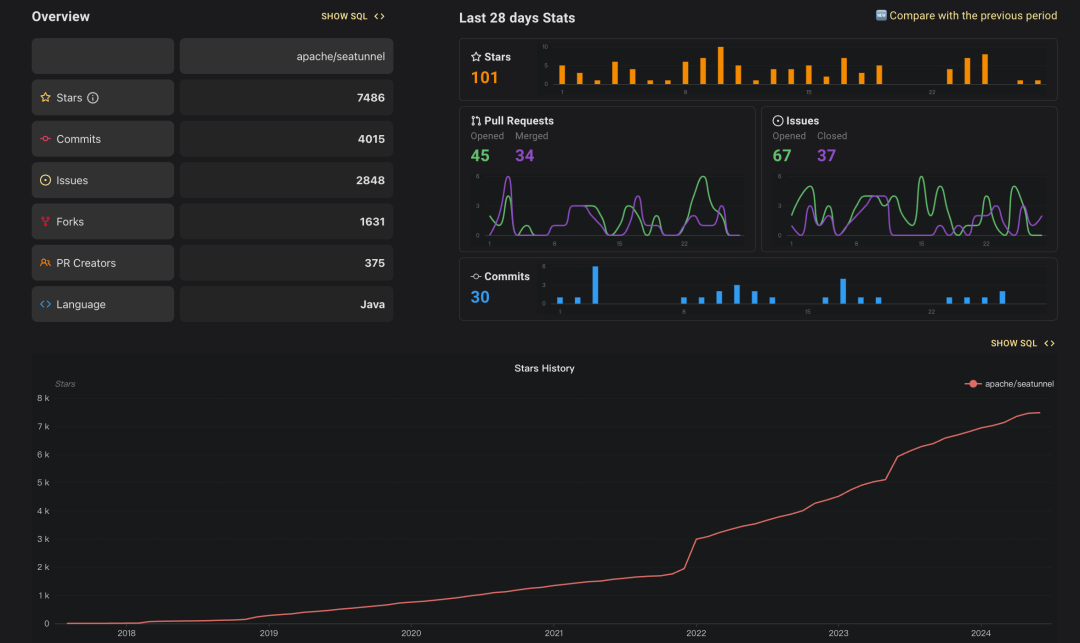Click the tallest blue bar in Commits chart
The image size is (1080, 643).
click(x=595, y=285)
